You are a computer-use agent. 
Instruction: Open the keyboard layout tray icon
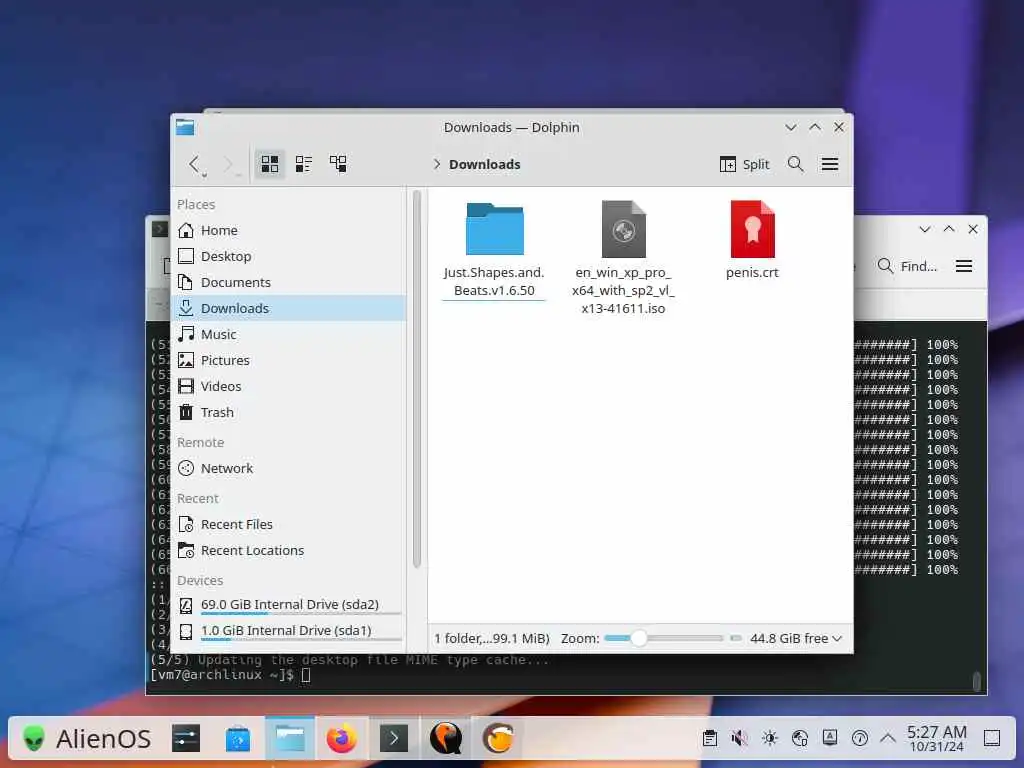pyautogui.click(x=830, y=738)
